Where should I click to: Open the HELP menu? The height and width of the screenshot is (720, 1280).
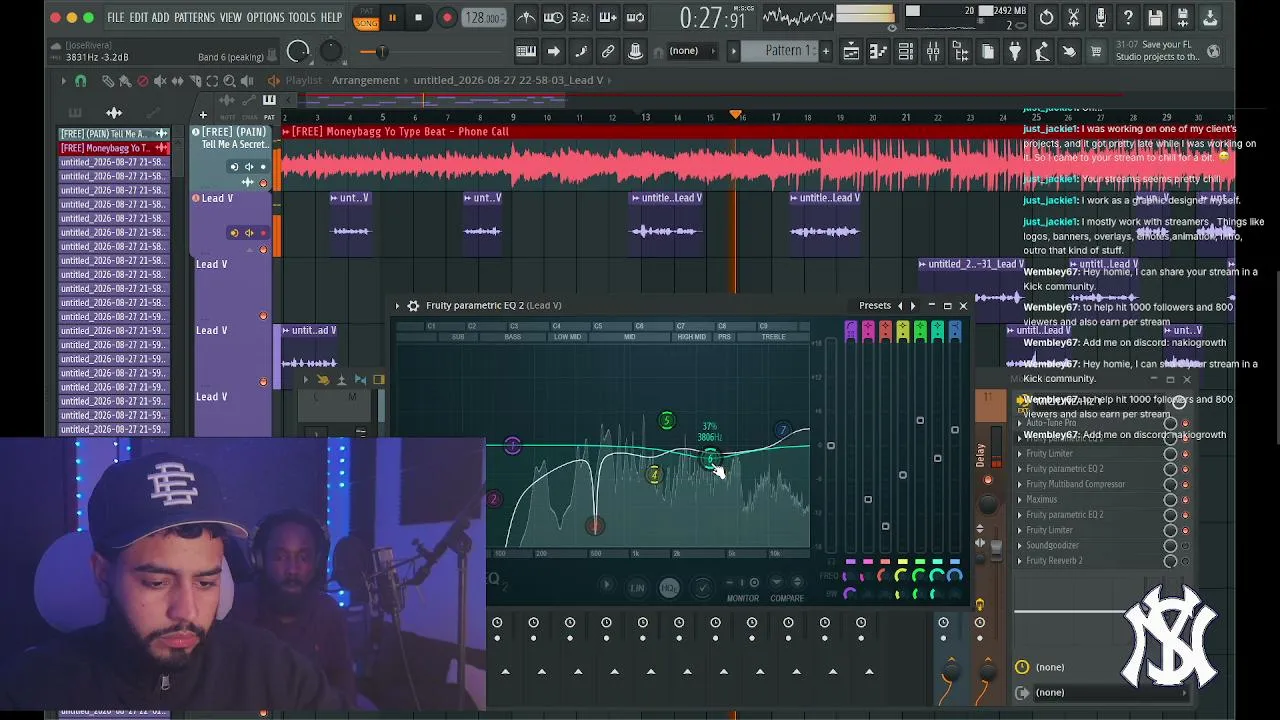[x=331, y=17]
